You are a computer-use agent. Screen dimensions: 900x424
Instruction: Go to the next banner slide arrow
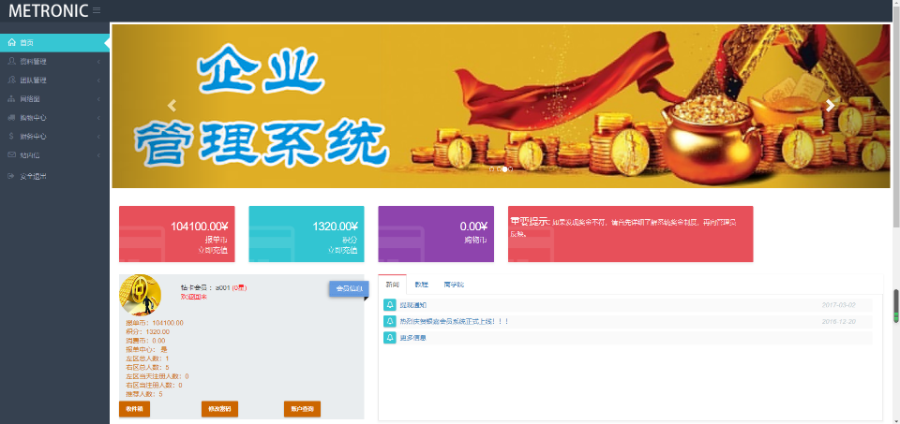click(830, 106)
